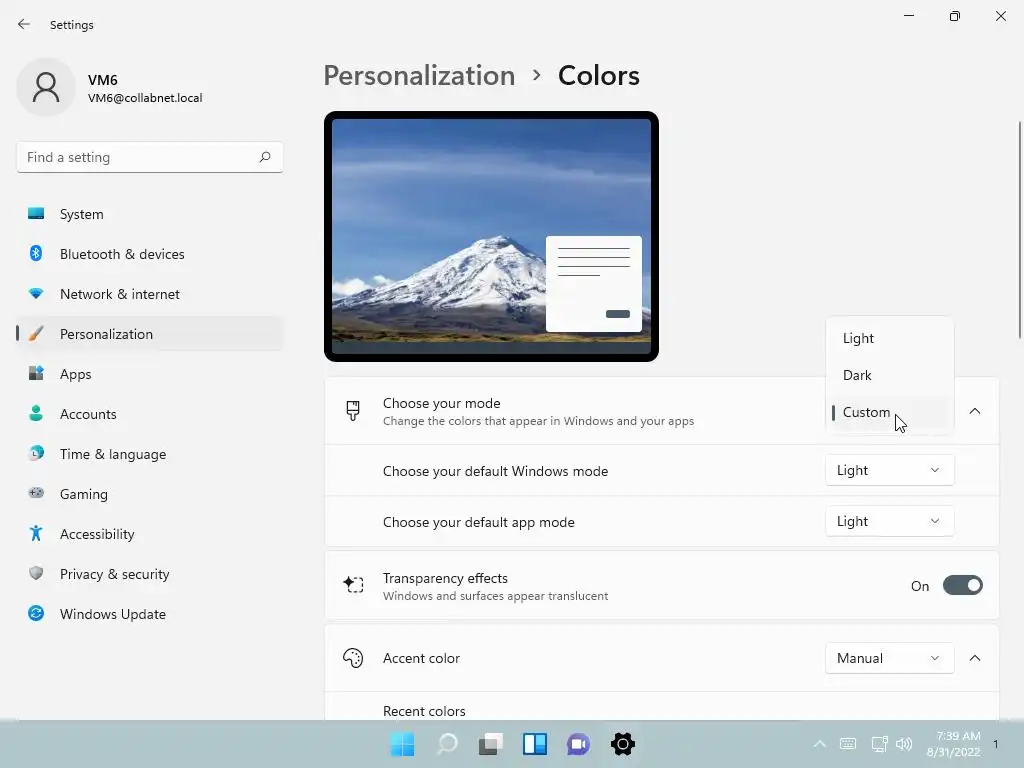Click the System monitor icon in the sidebar

(36, 214)
